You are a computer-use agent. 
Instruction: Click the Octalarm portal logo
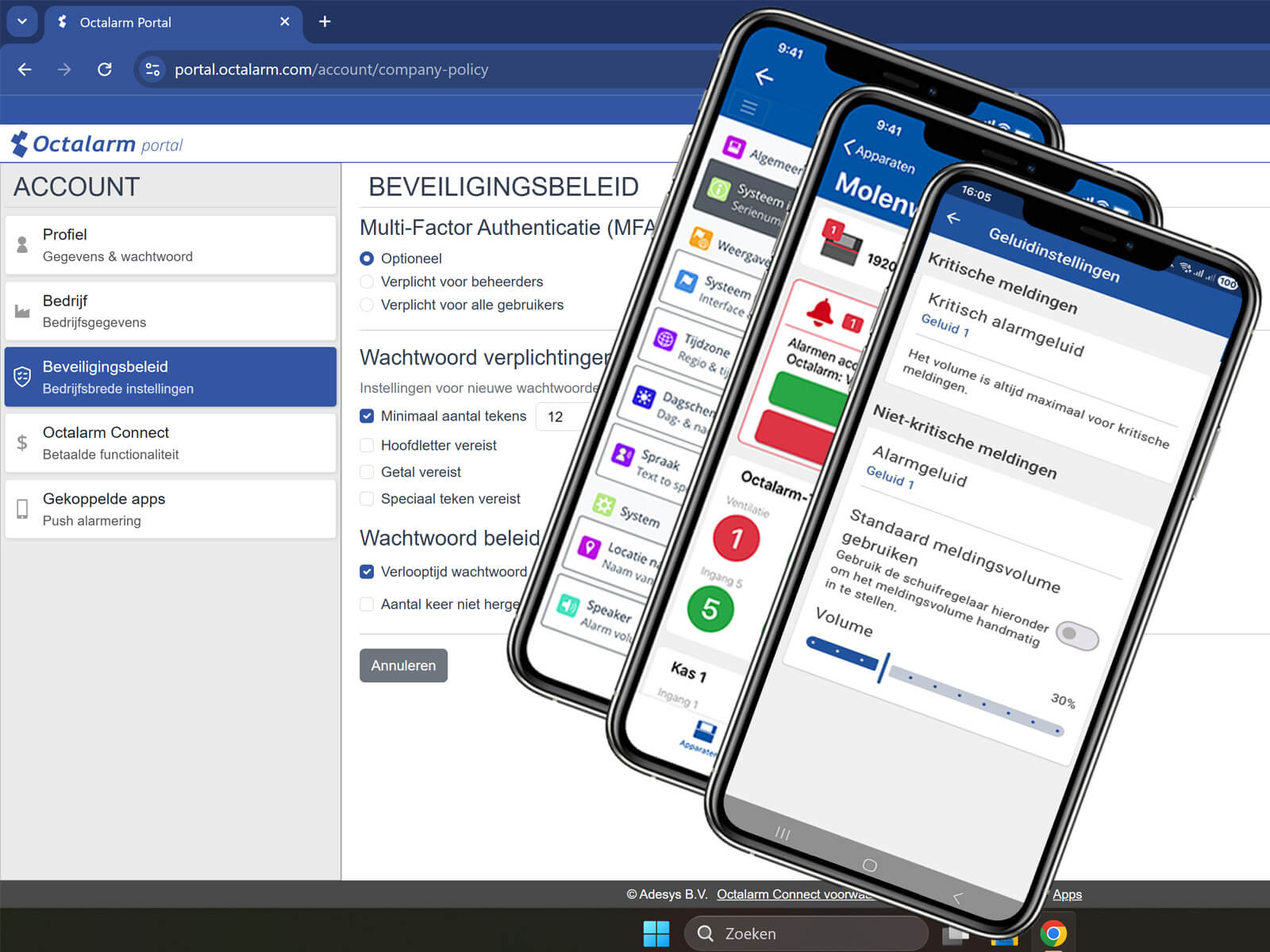(97, 144)
